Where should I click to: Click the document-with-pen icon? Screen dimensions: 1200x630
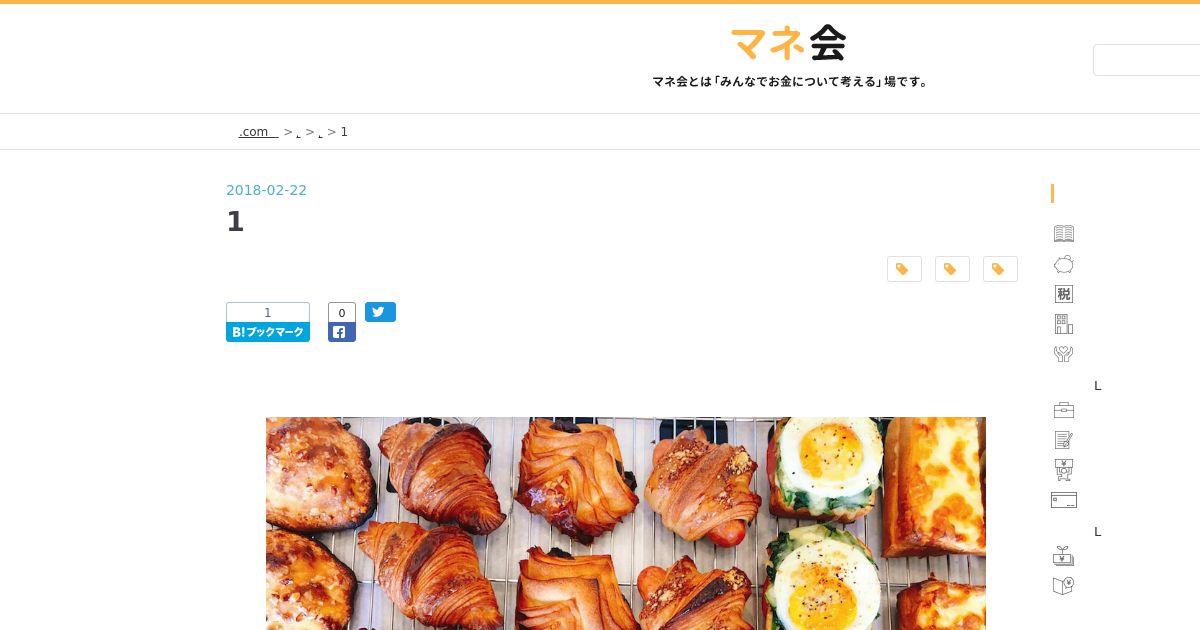pyautogui.click(x=1063, y=440)
